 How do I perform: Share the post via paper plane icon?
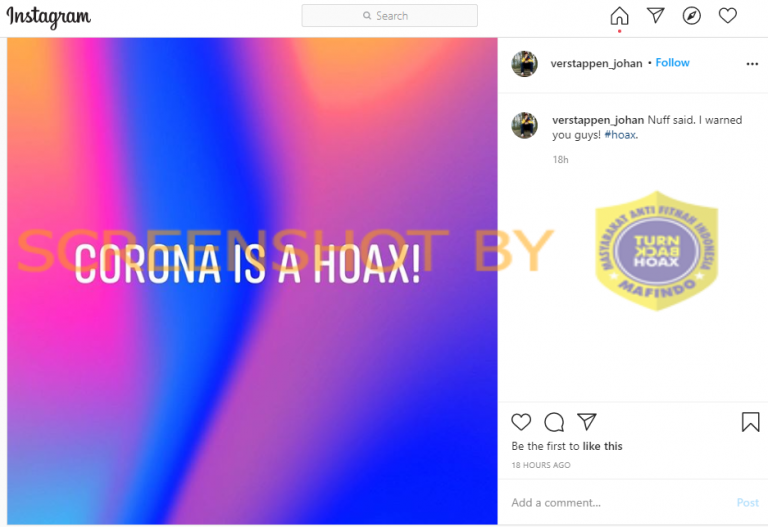click(586, 422)
